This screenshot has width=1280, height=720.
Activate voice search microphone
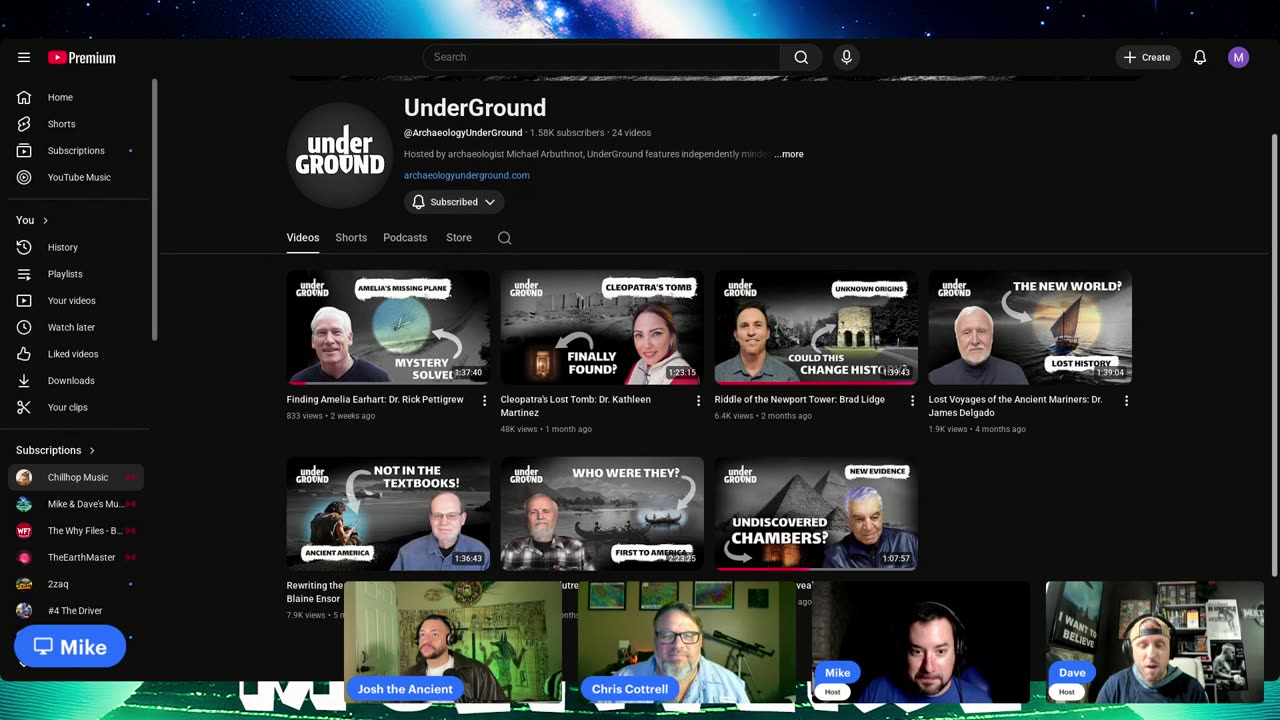[846, 57]
